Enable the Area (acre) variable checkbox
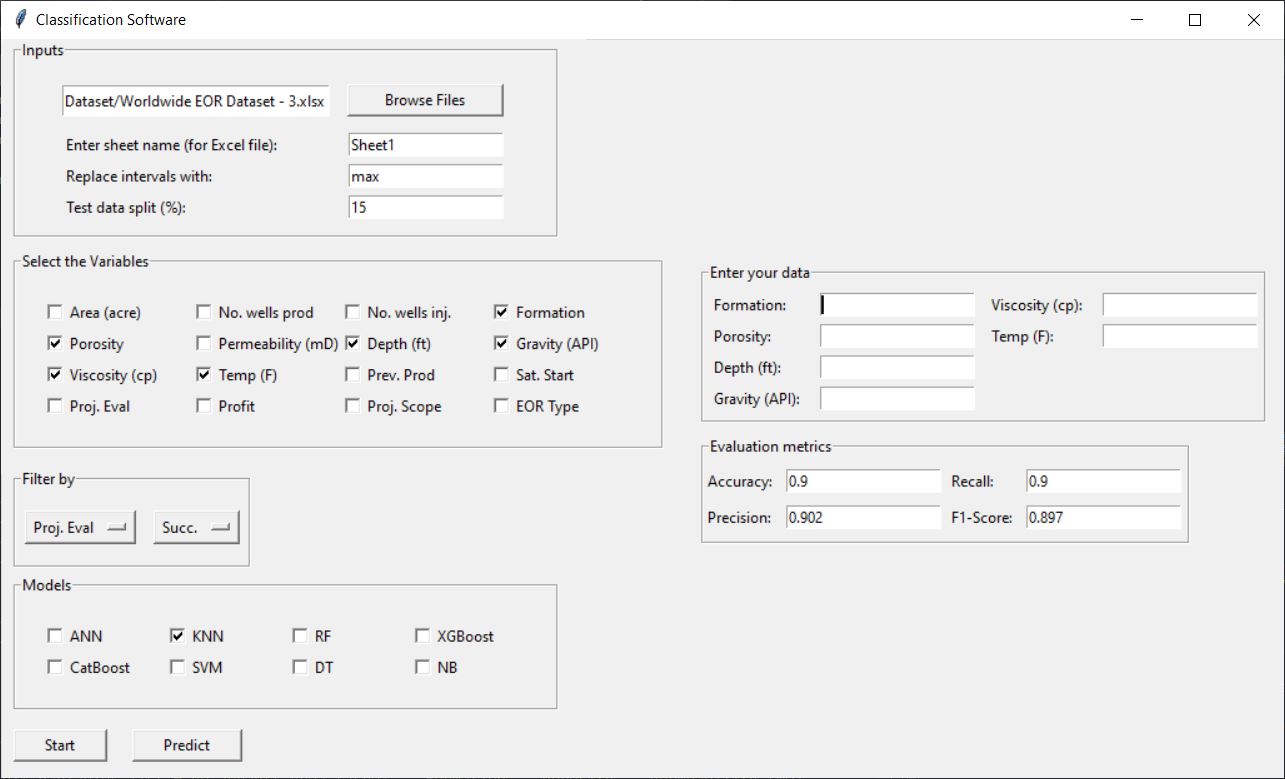1285x779 pixels. [55, 312]
